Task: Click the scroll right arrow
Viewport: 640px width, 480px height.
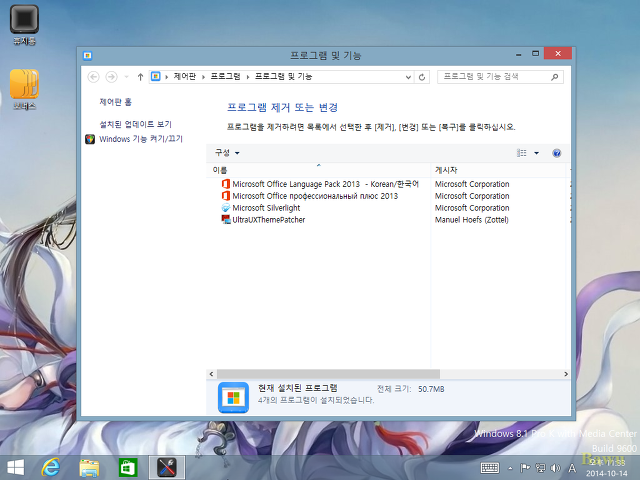Action: click(x=566, y=374)
